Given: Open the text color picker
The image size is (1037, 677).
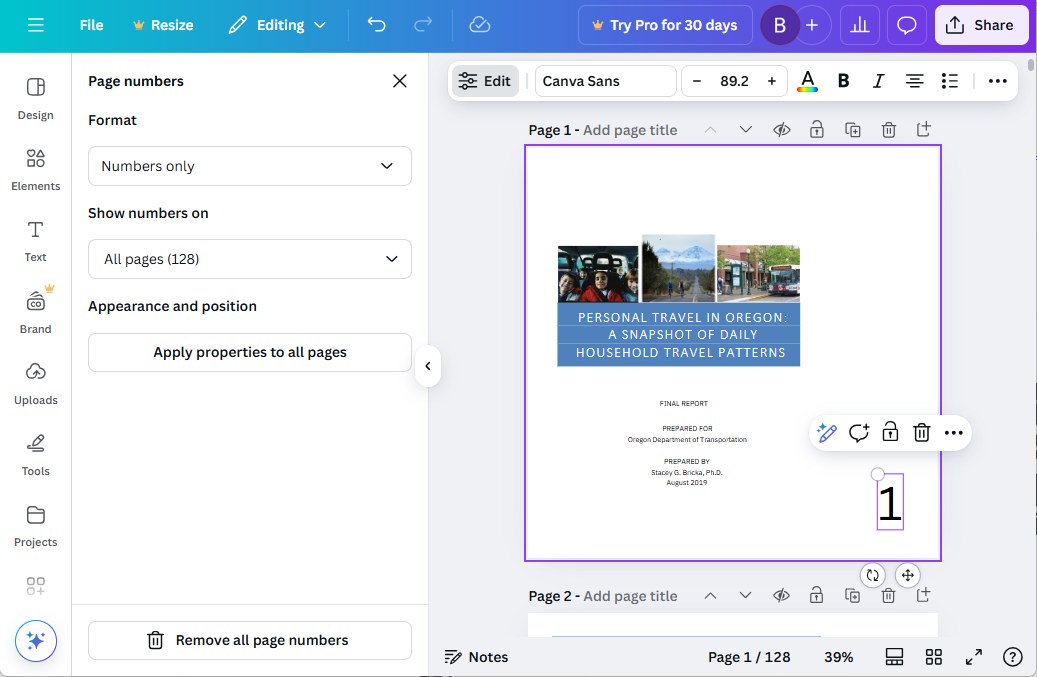Looking at the screenshot, I should click(x=807, y=81).
